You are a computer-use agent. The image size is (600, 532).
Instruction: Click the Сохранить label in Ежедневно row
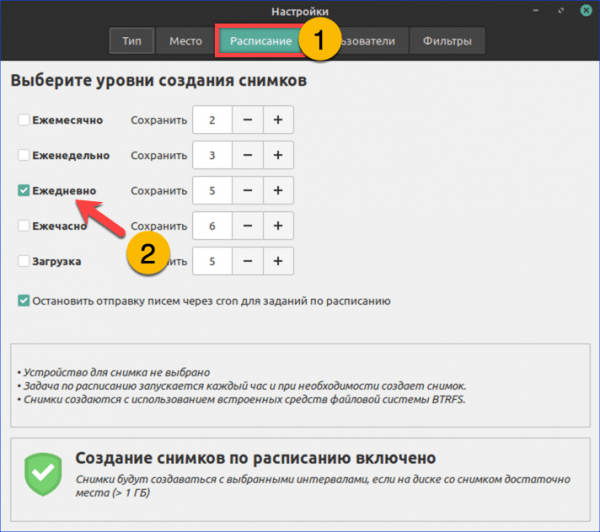(x=159, y=191)
